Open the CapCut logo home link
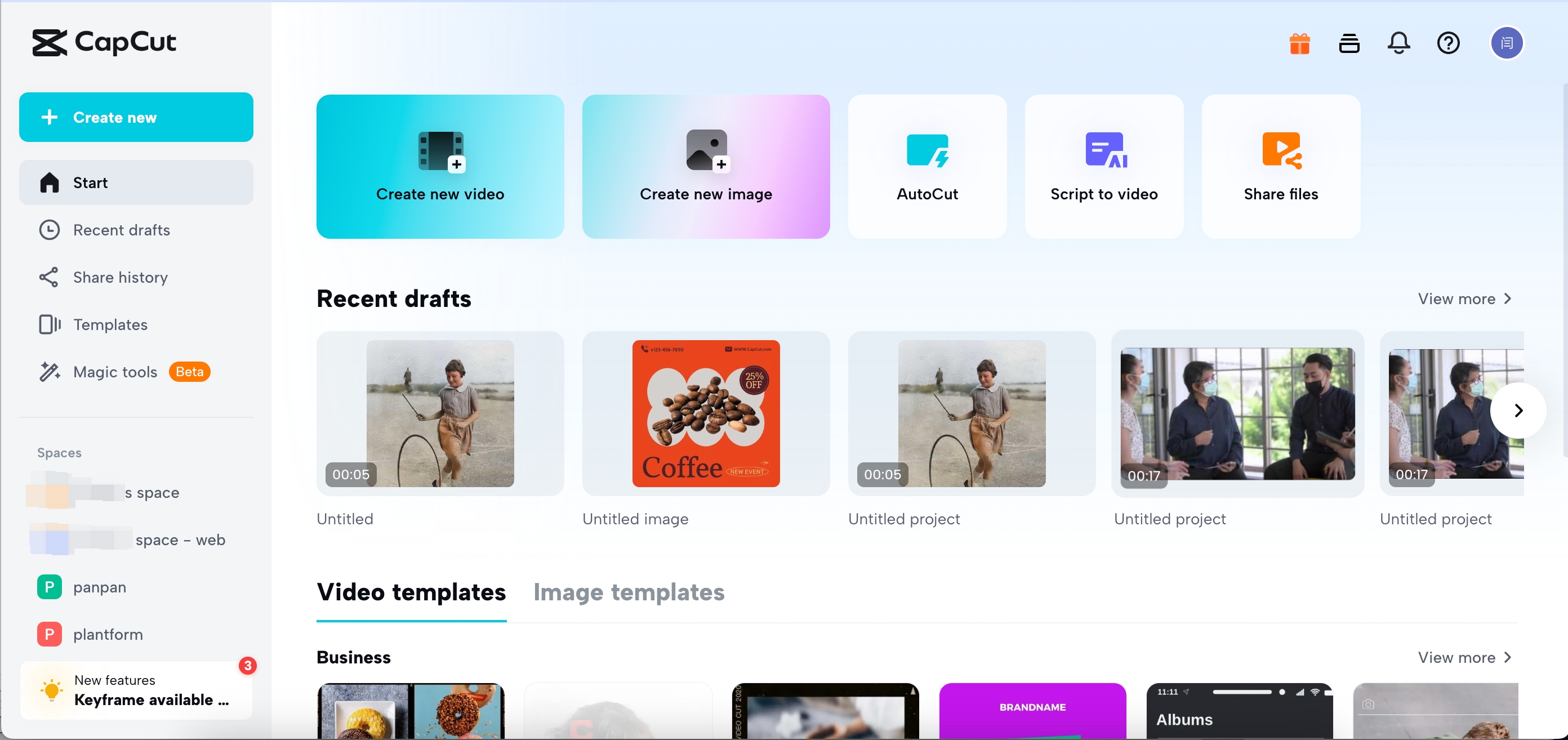1568x740 pixels. pos(105,42)
